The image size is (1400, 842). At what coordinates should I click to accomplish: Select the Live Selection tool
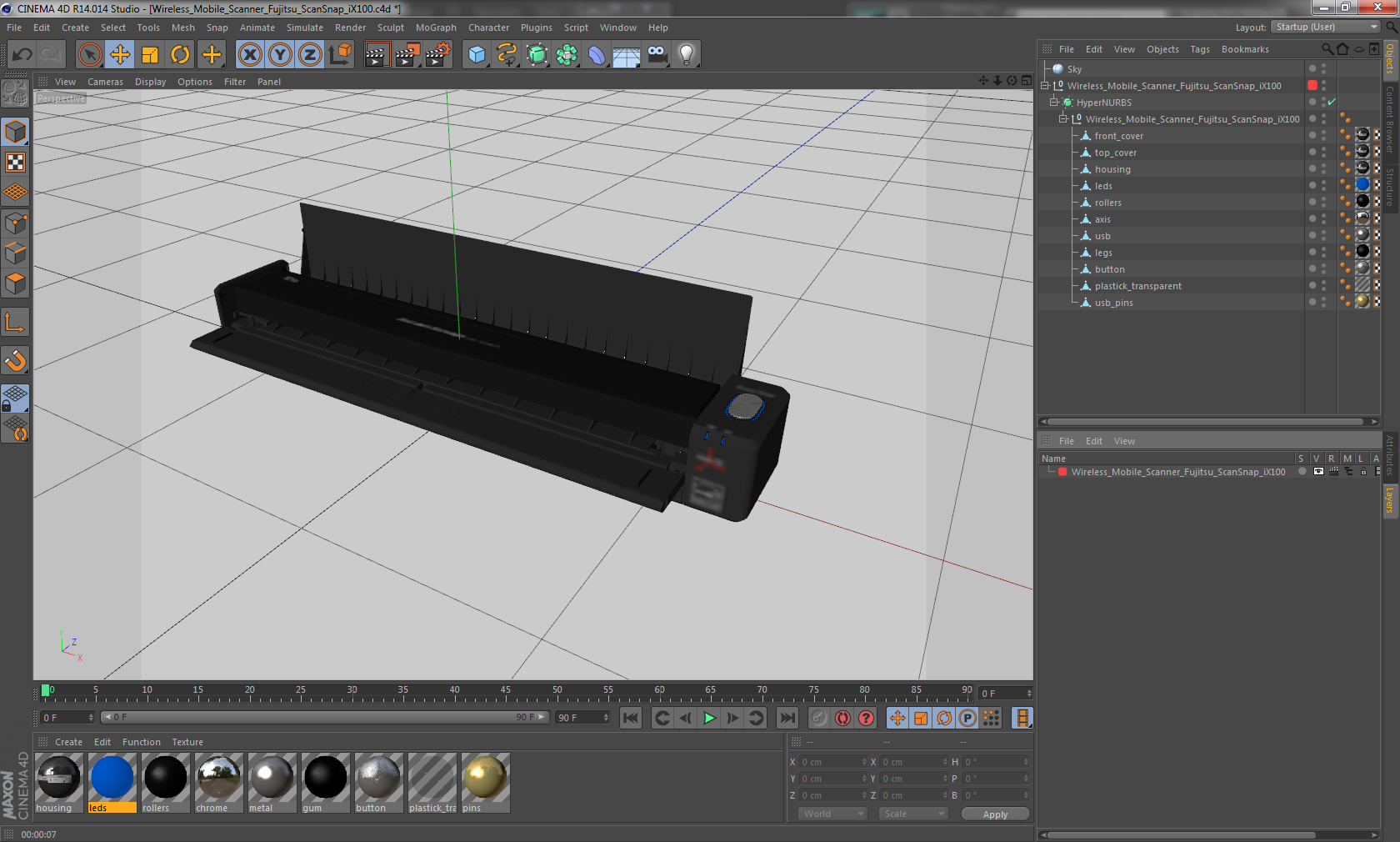(89, 55)
